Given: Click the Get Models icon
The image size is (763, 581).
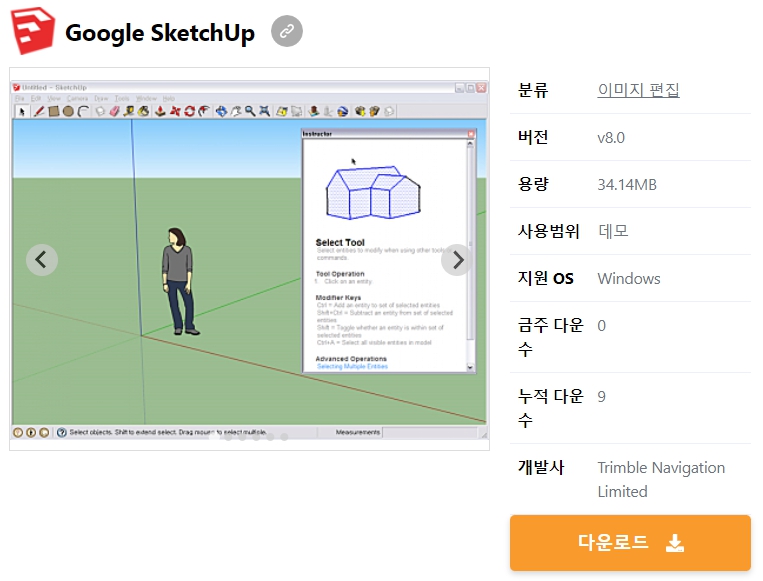Looking at the screenshot, I should (x=360, y=111).
